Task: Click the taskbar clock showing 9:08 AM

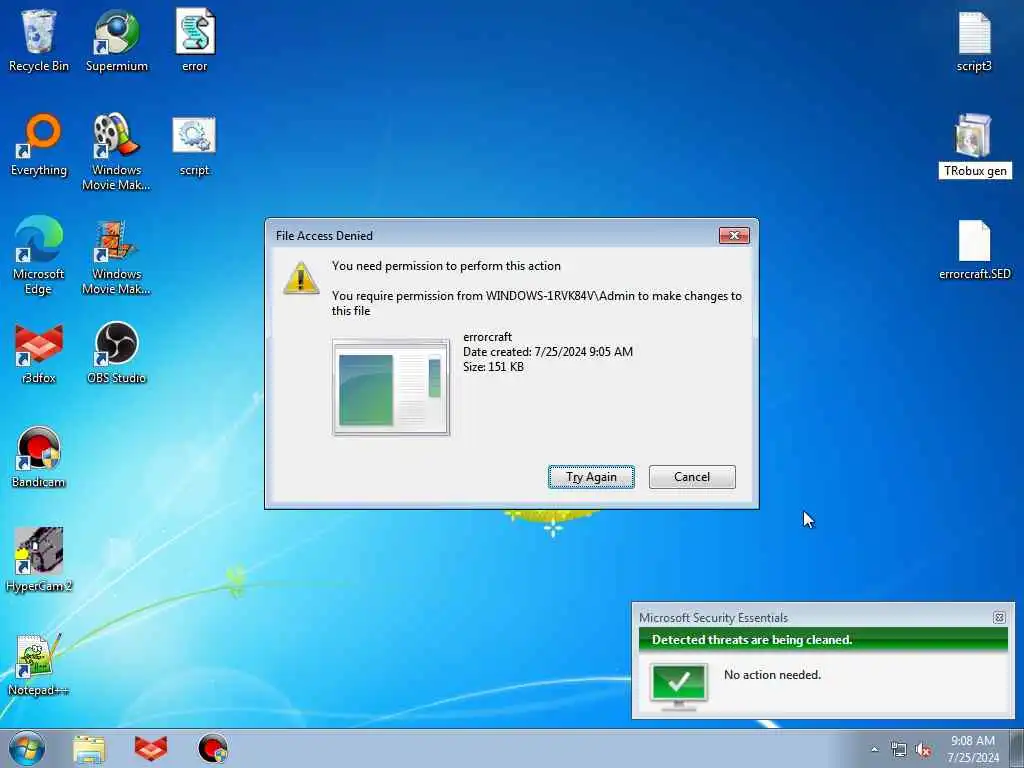Action: tap(973, 749)
